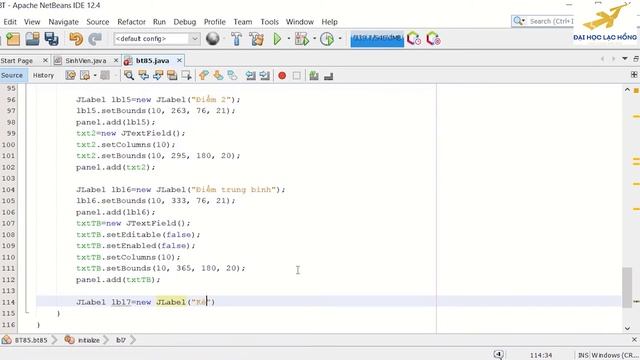Open the View menu

pyautogui.click(x=32, y=22)
